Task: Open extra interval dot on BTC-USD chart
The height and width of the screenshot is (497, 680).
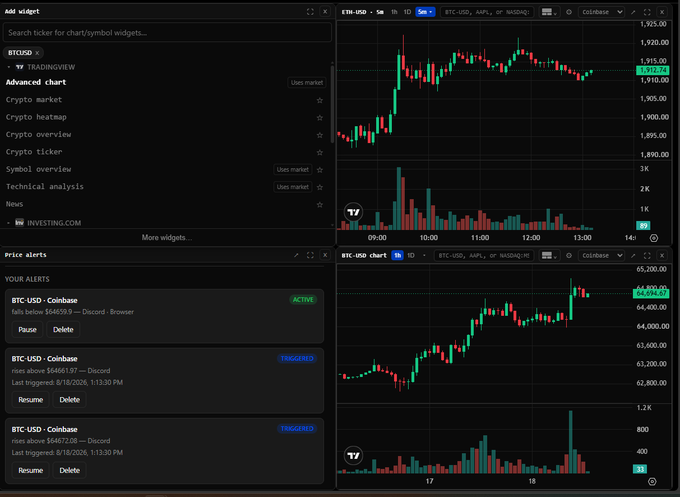Action: [x=424, y=255]
